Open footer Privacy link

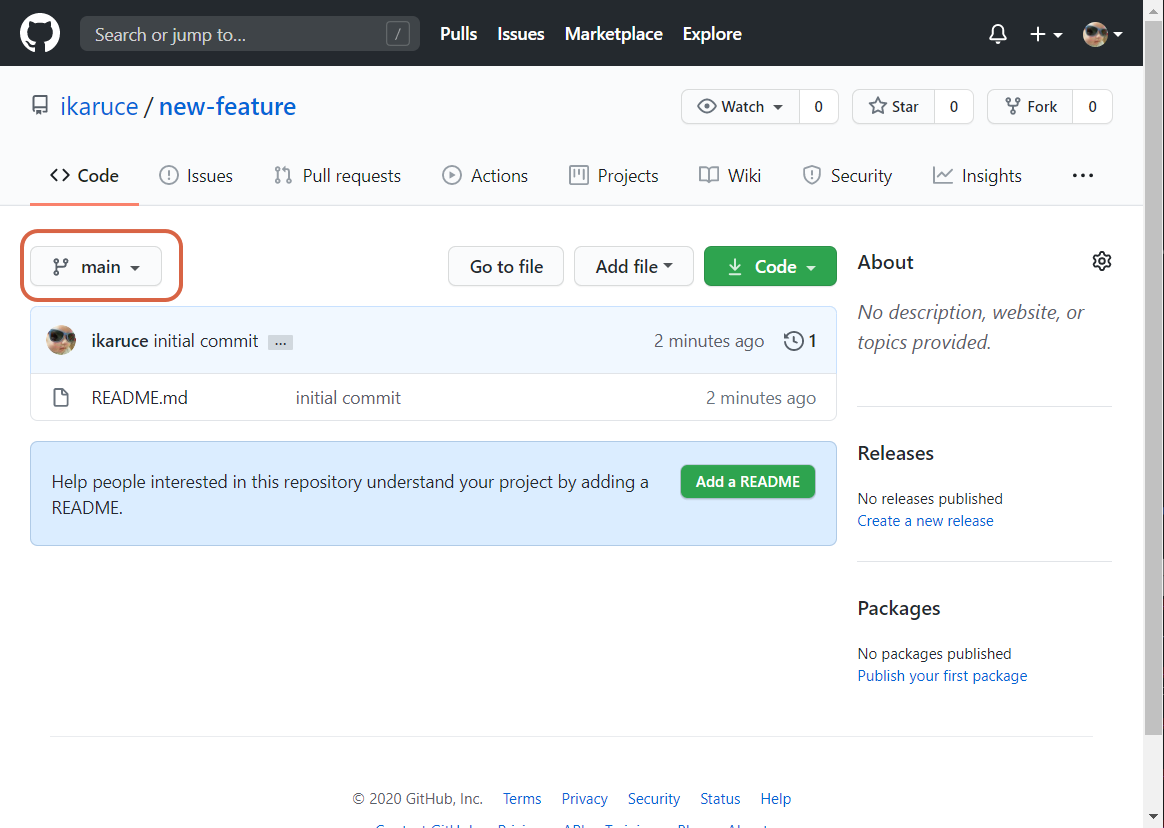pos(584,799)
